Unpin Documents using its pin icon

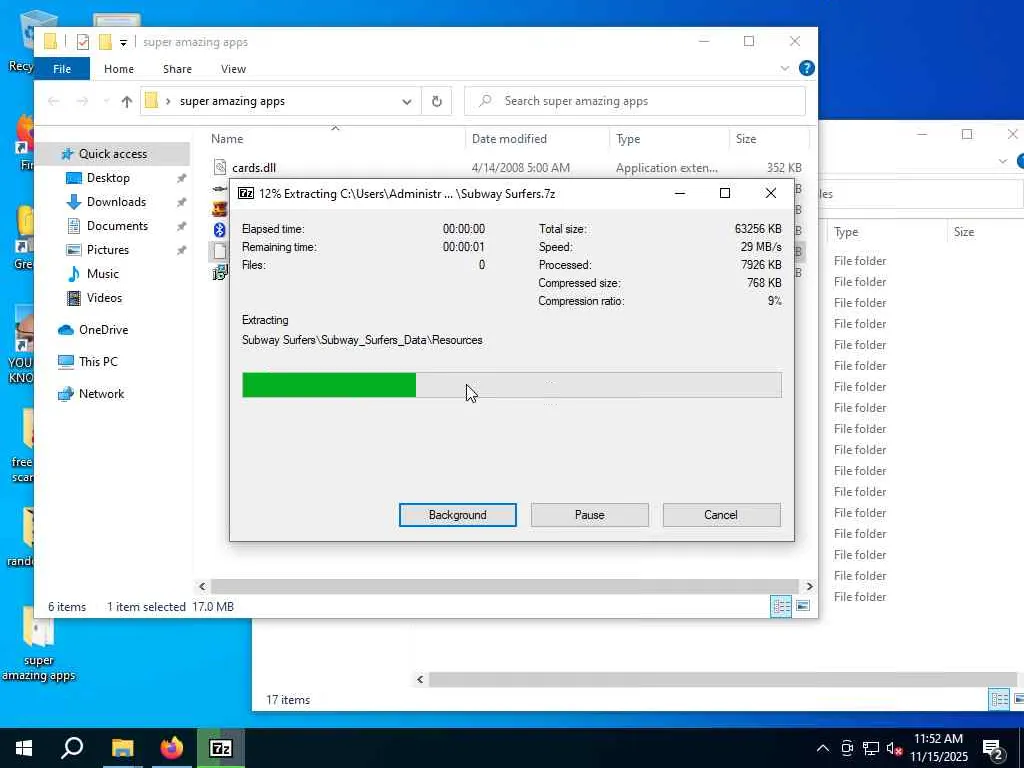tap(182, 227)
